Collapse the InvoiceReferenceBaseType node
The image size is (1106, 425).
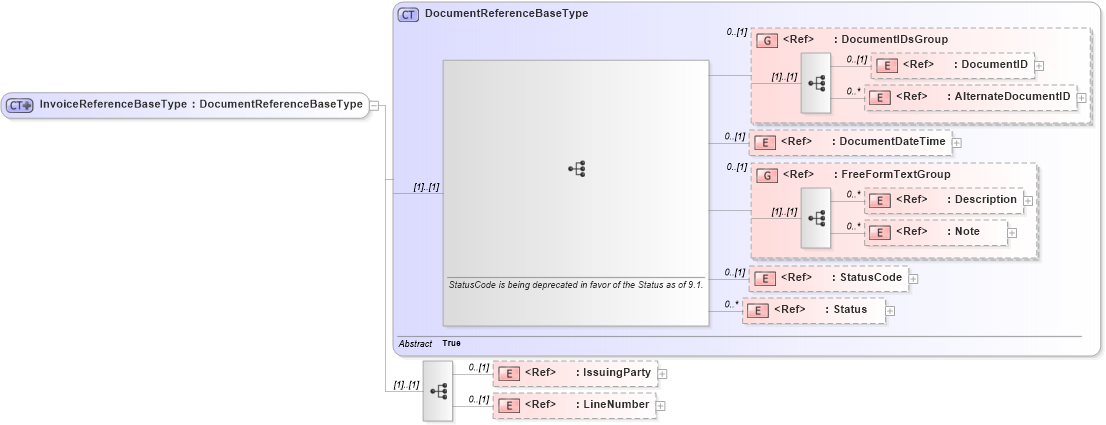375,106
